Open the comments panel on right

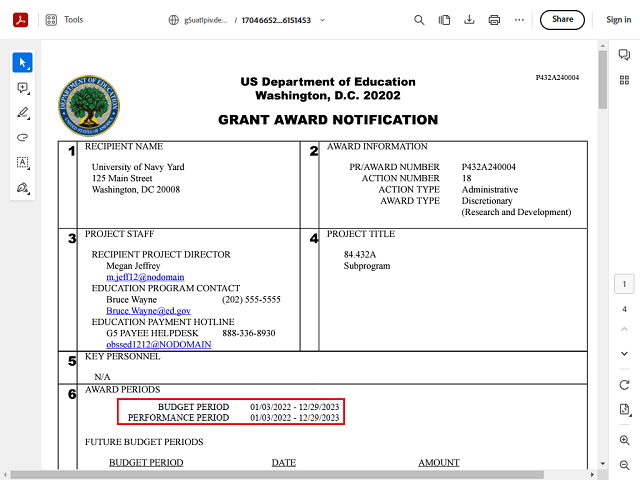click(x=624, y=55)
